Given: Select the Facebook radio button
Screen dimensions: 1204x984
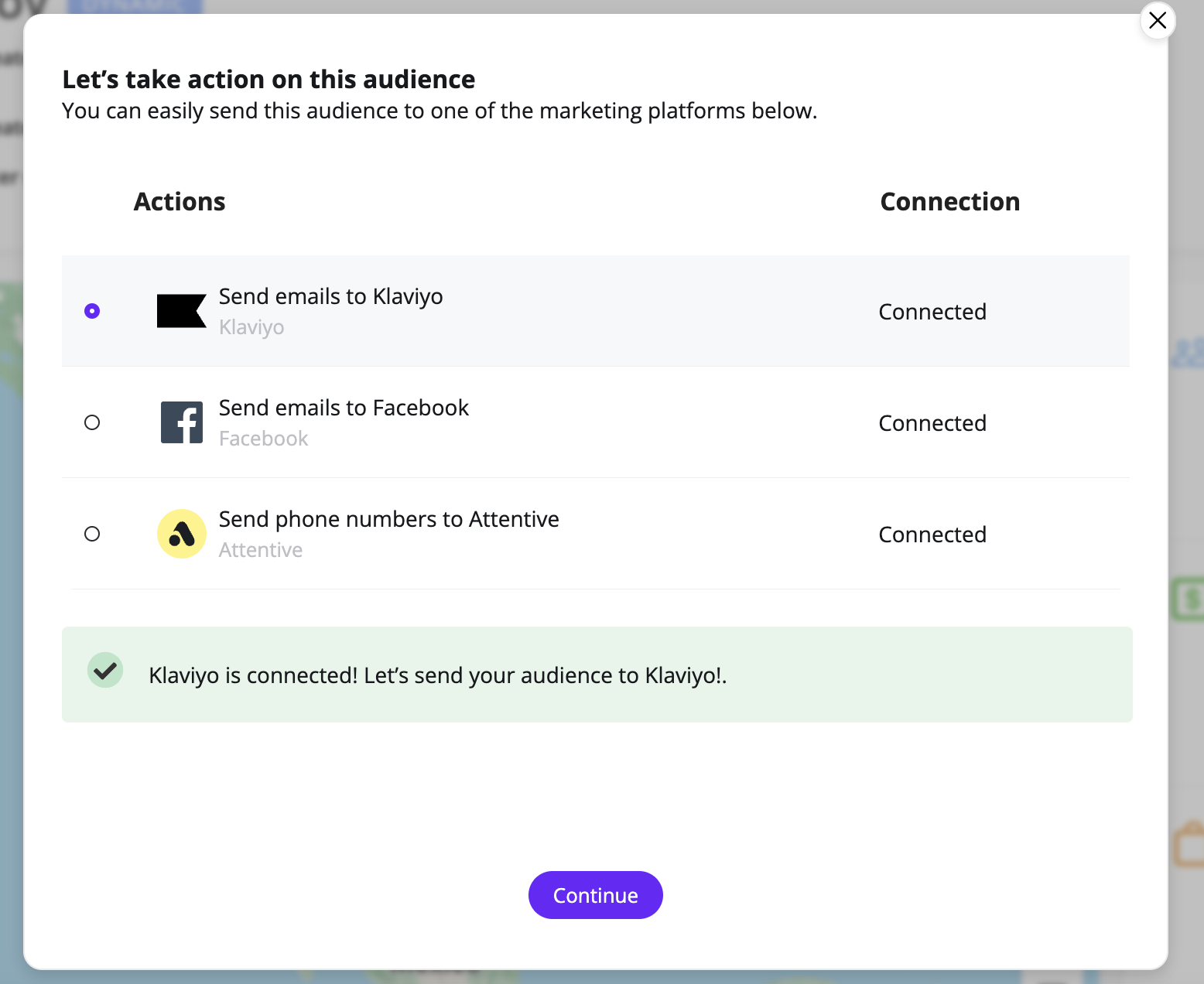Looking at the screenshot, I should pos(92,422).
